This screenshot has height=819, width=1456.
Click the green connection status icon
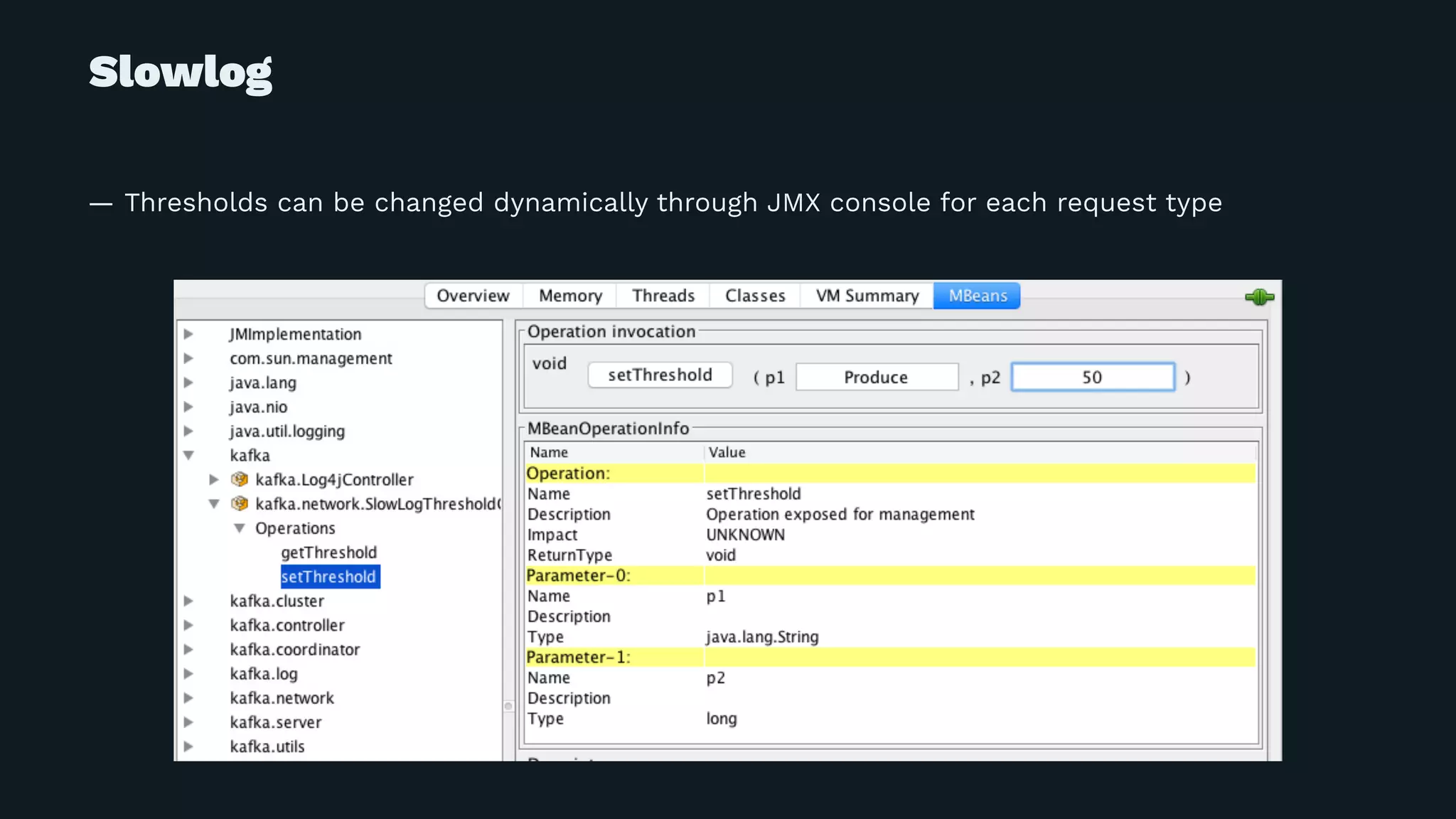(x=1259, y=297)
